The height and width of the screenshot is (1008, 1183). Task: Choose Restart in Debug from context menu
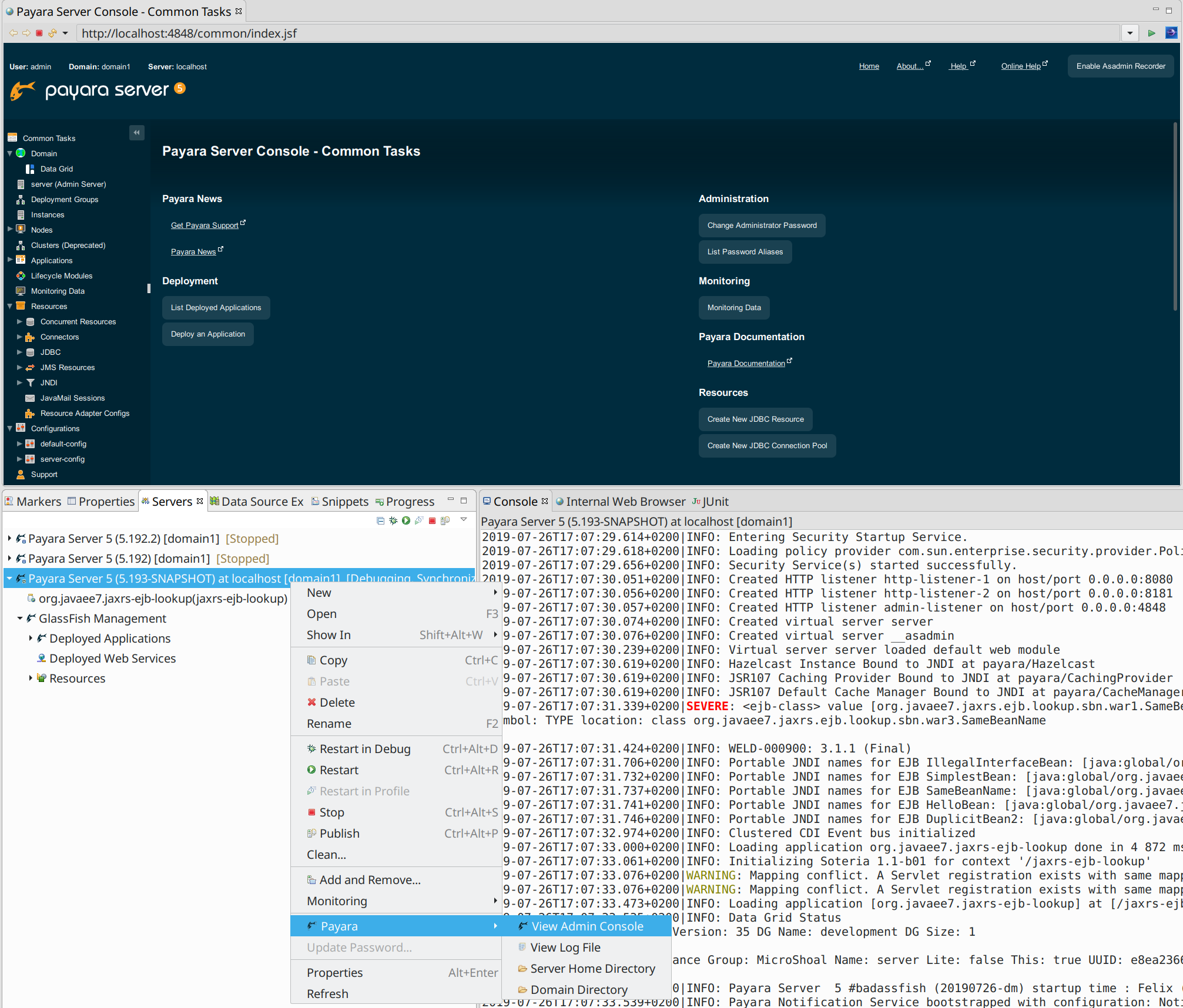[x=396, y=749]
